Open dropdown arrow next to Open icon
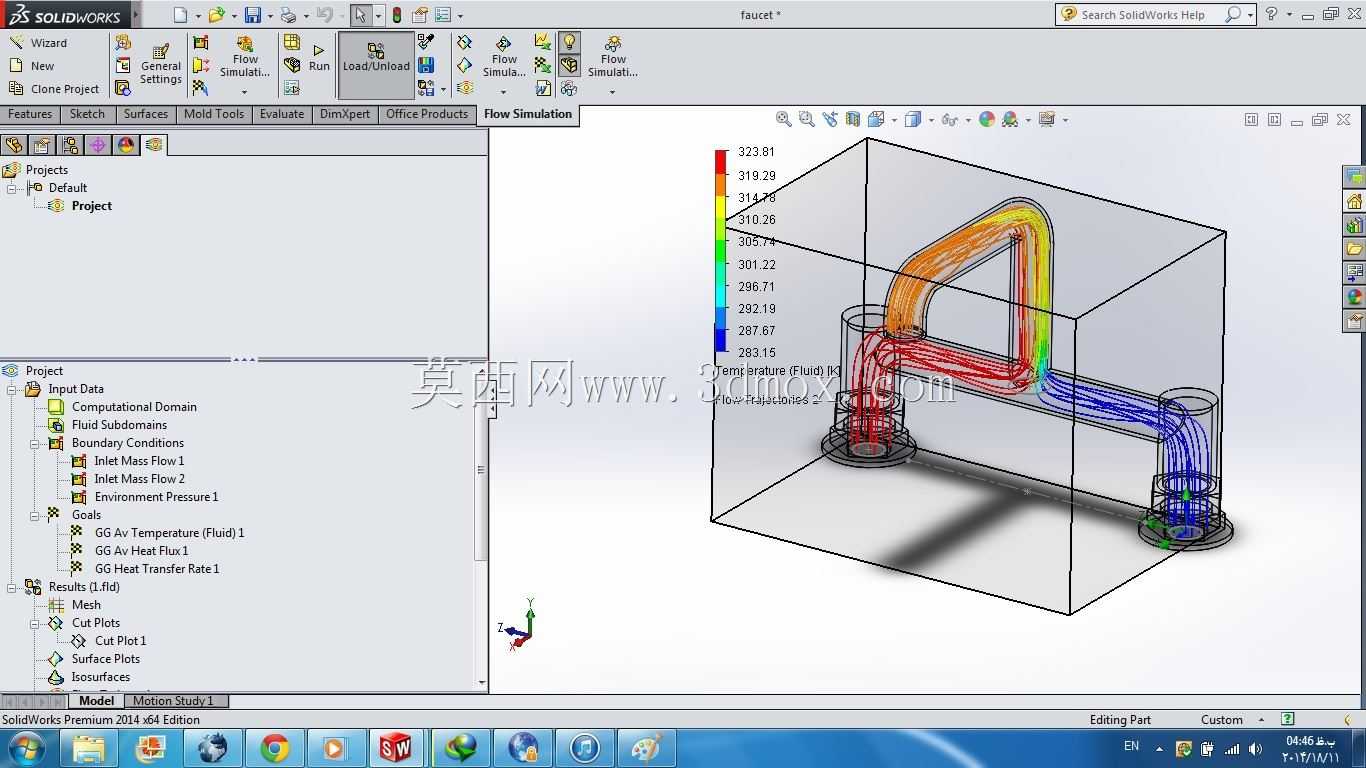 [234, 16]
